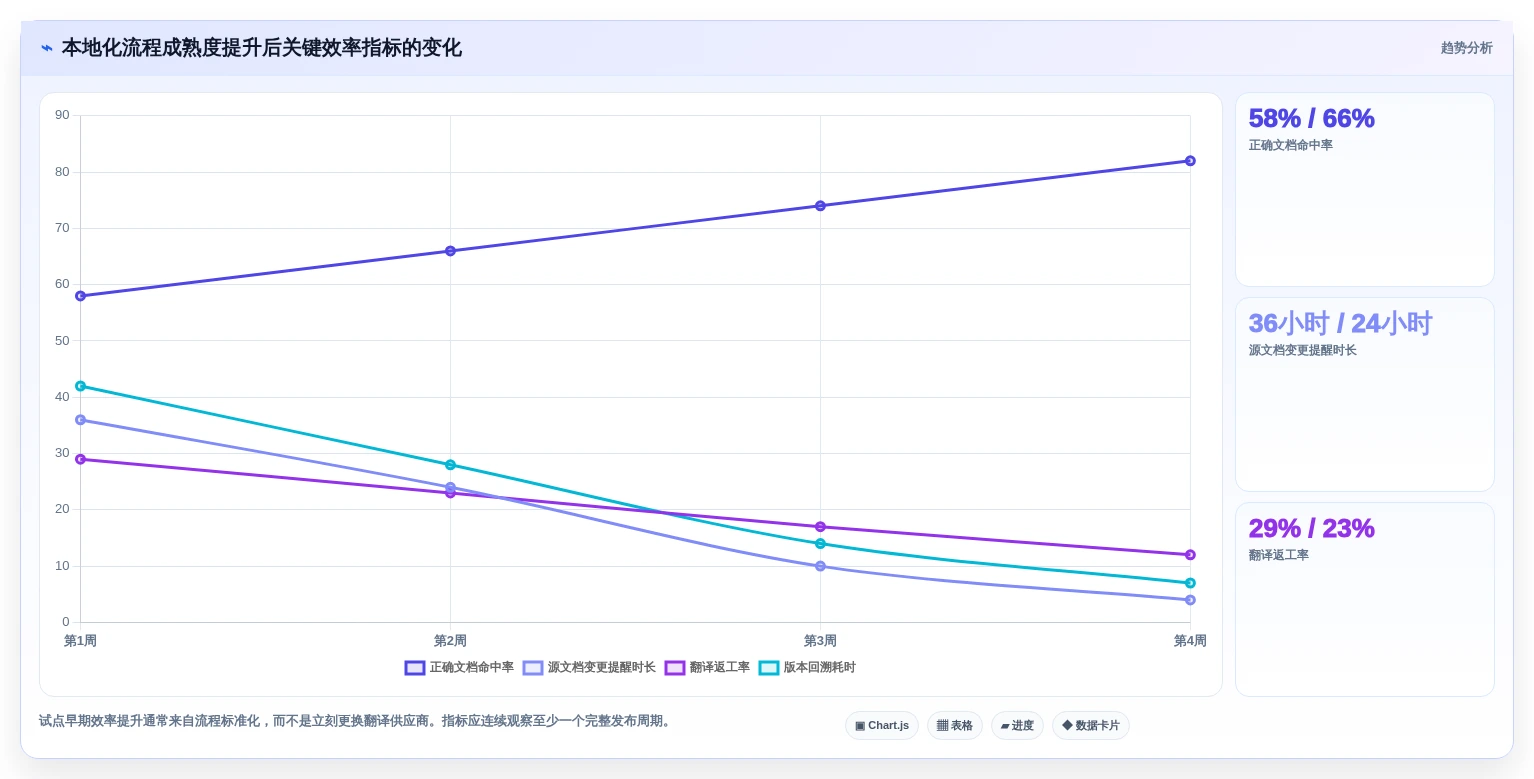1534x779 pixels.
Task: Click the 进度 tag chip
Action: [1017, 726]
